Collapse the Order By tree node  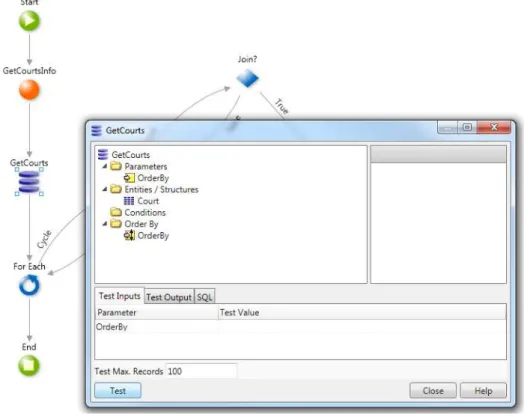coord(105,223)
